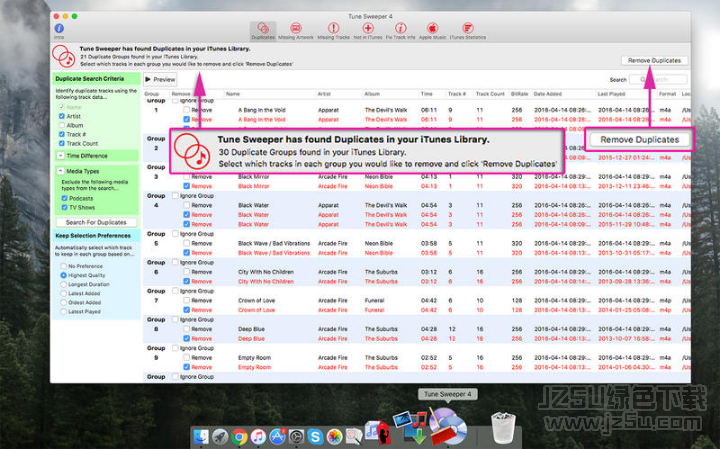Uncheck the Podcasts exclusion checkbox
Screen dimensions: 720x449
64,198
